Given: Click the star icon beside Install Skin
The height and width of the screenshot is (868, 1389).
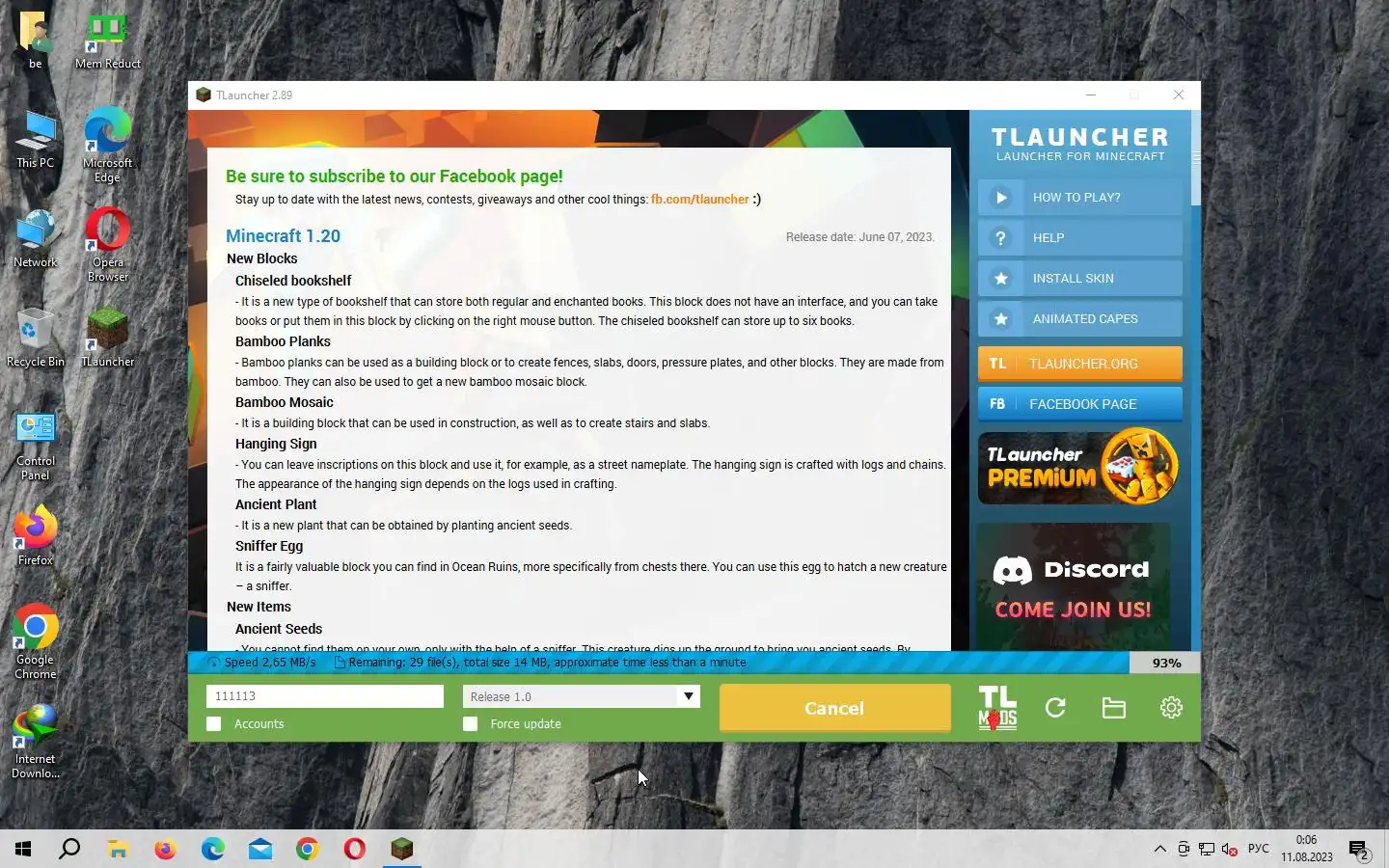Looking at the screenshot, I should 1001,279.
